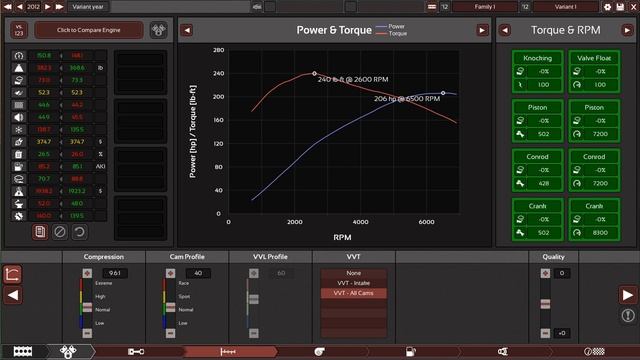This screenshot has height=360, width=640.
Task: Select VVT - All Cams option
Action: [353, 293]
